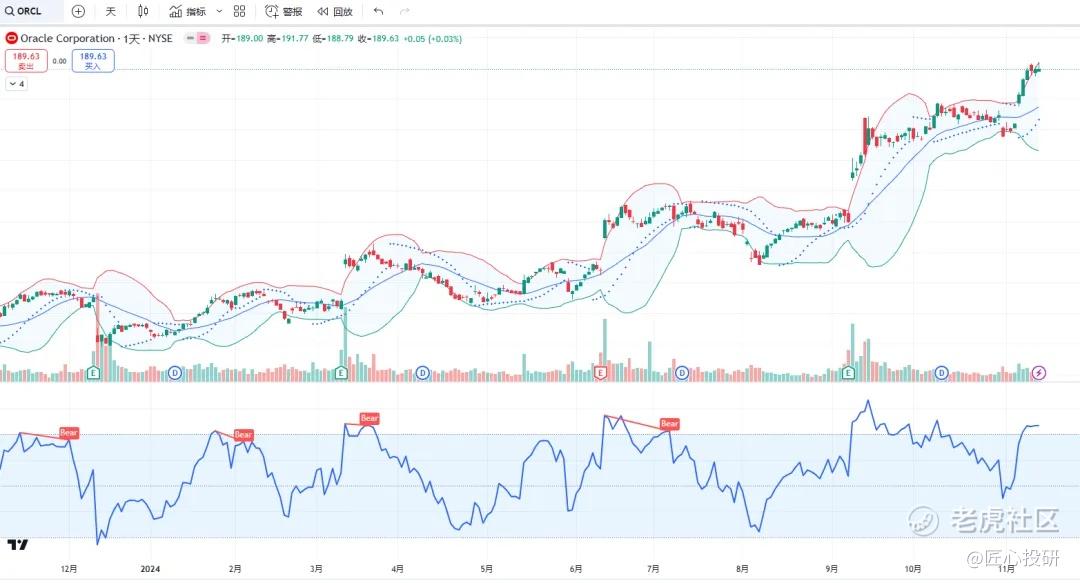1080x583 pixels.
Task: Open the candlestick chart type menu
Action: click(143, 11)
